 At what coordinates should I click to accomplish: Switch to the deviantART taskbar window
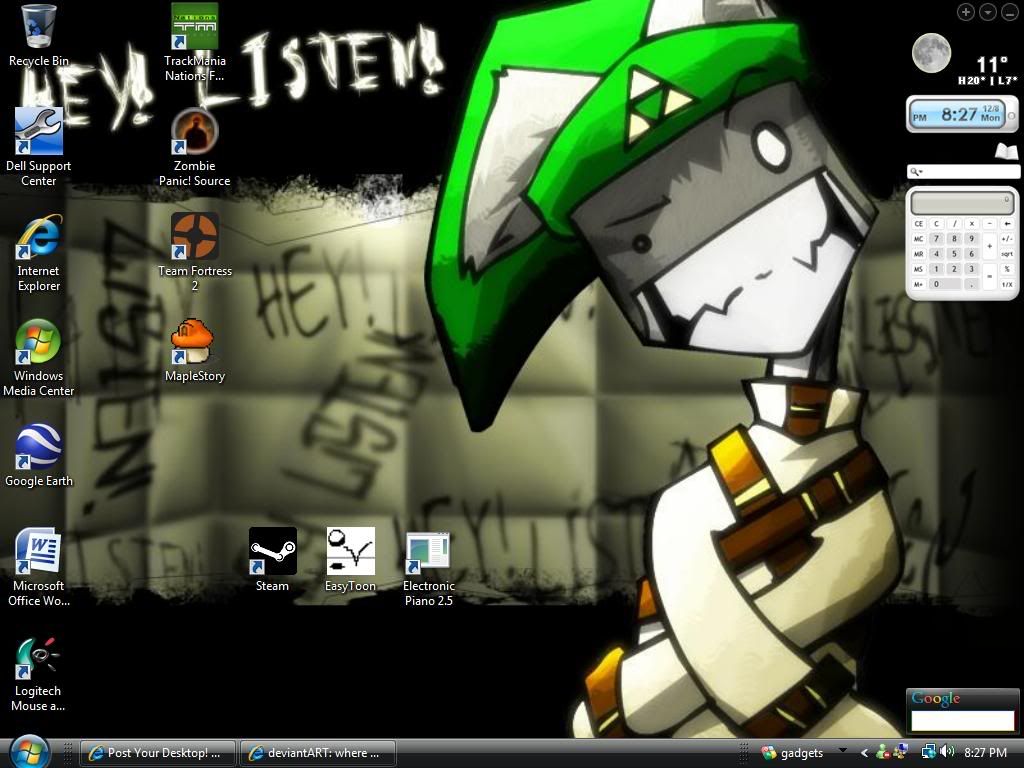click(x=318, y=753)
